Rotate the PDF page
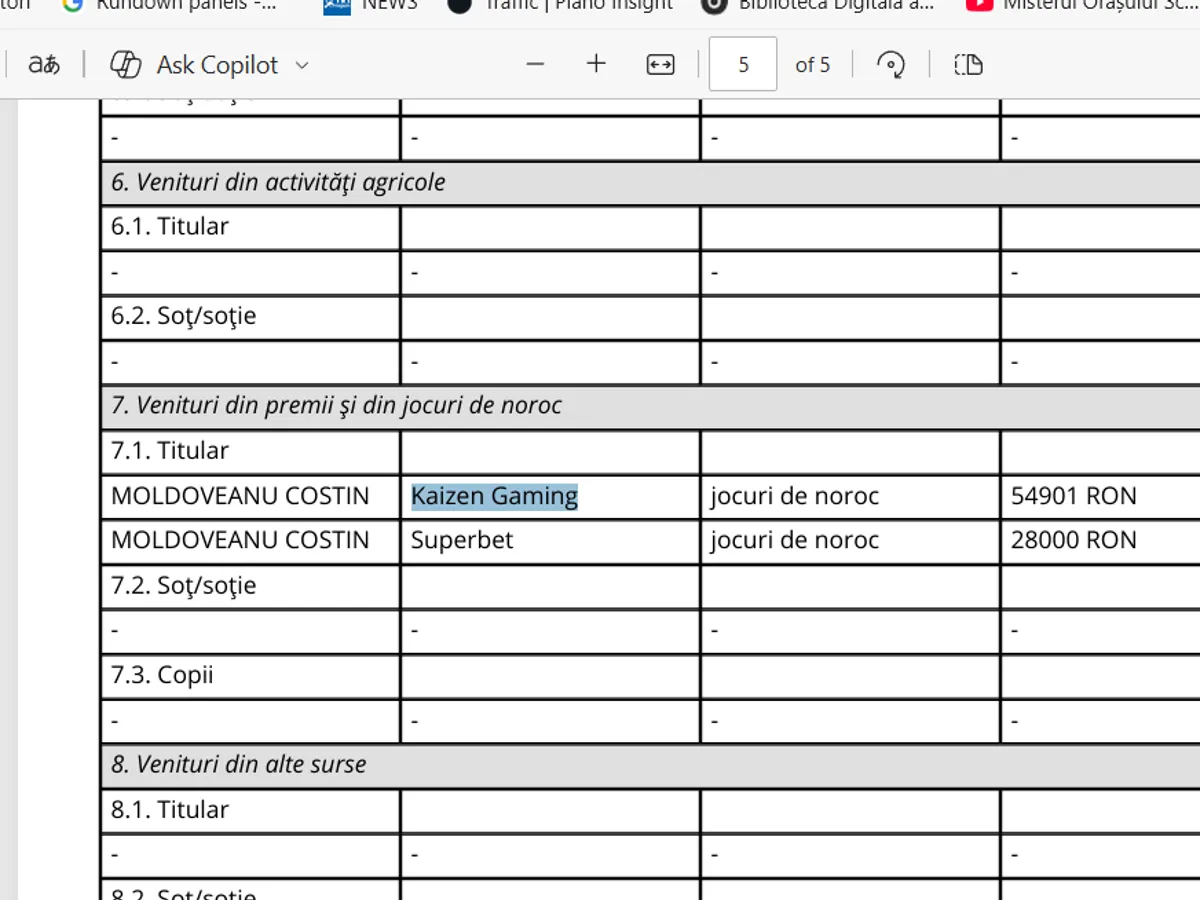1200x900 pixels. click(x=890, y=65)
